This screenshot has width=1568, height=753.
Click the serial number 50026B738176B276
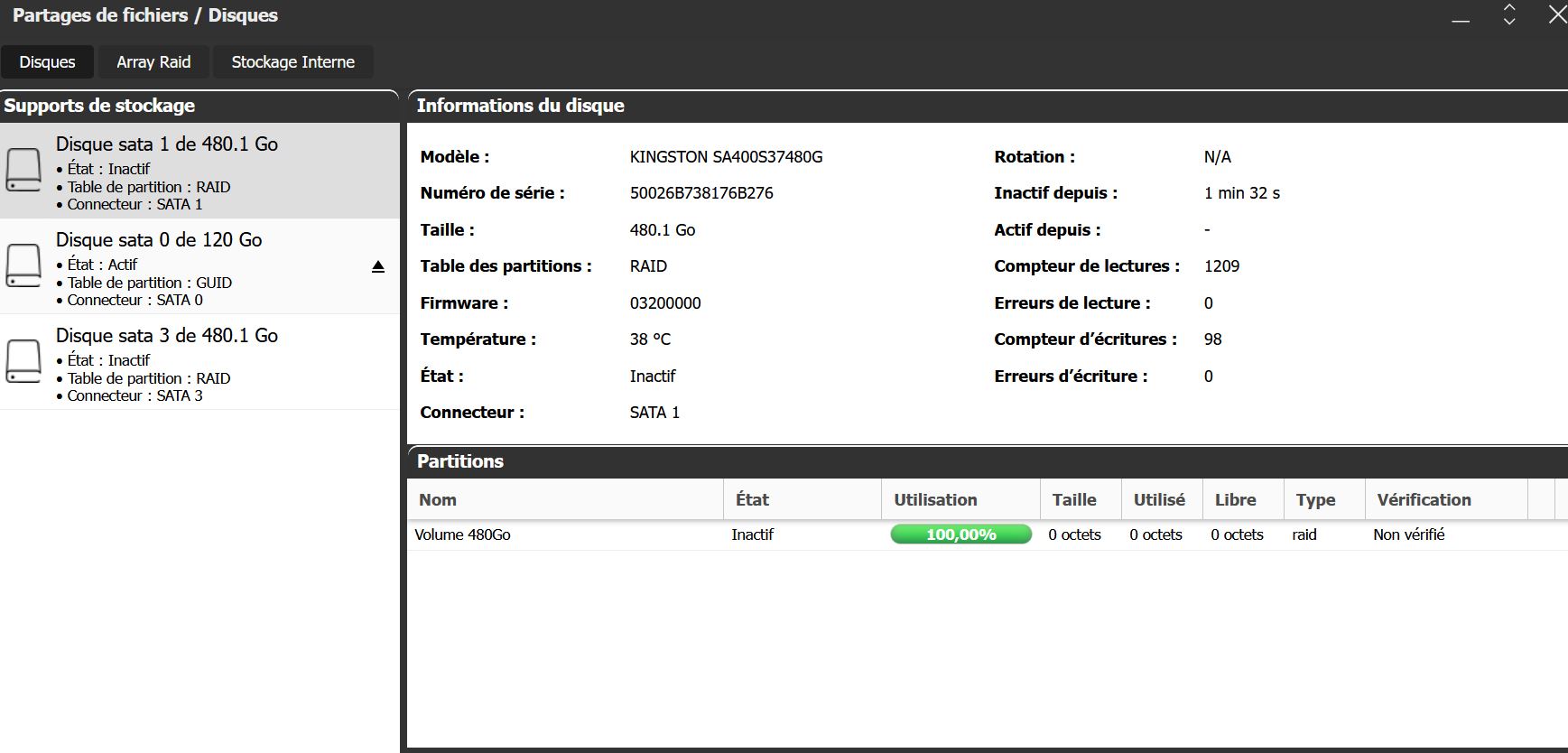[701, 193]
